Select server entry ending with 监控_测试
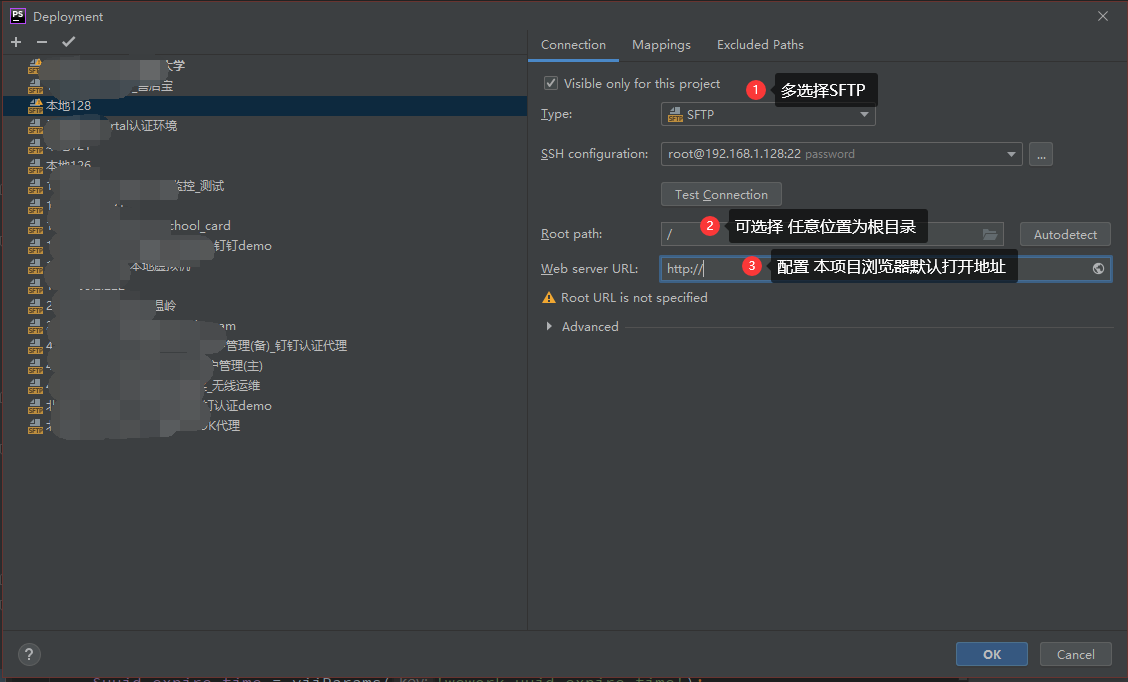Screen dimensions: 1128x682 [x=265, y=186]
